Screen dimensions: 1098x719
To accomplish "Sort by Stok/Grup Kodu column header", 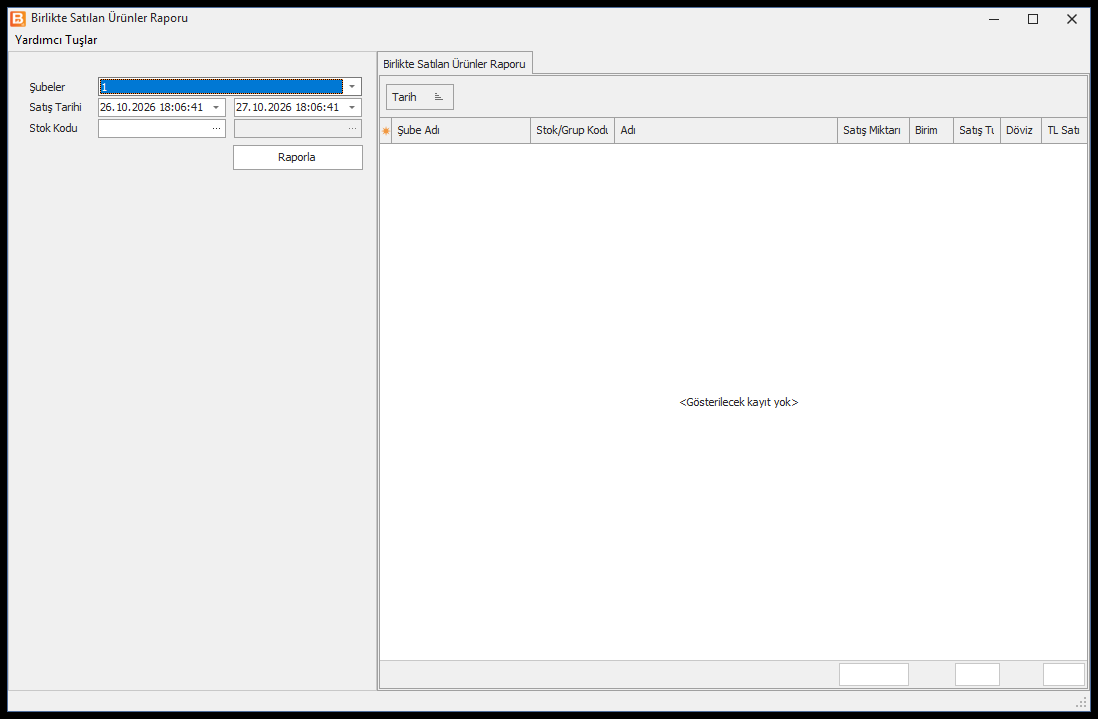I will [572, 131].
